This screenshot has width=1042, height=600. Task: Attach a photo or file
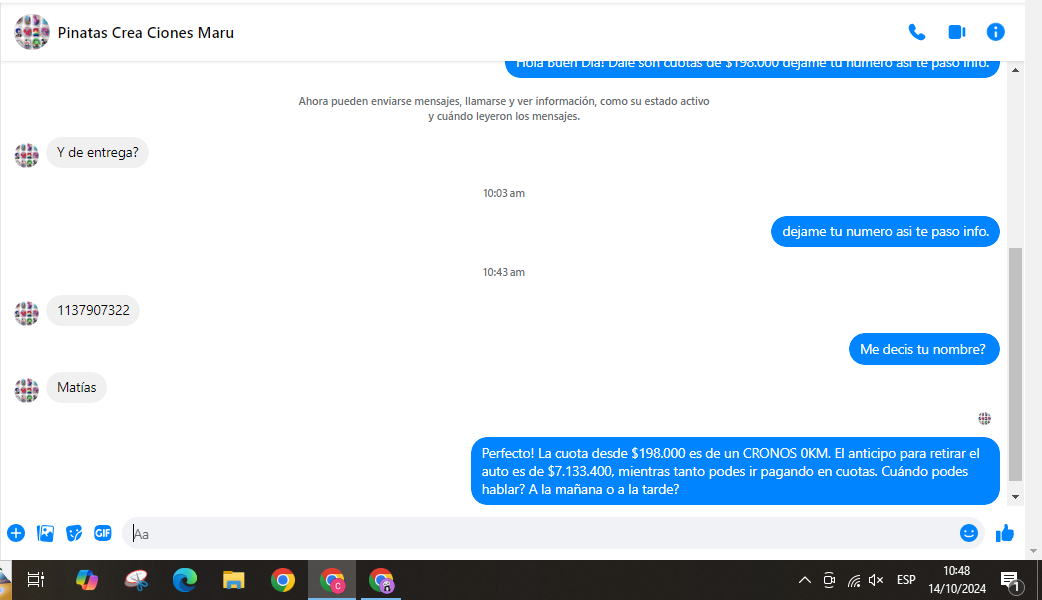[x=45, y=533]
